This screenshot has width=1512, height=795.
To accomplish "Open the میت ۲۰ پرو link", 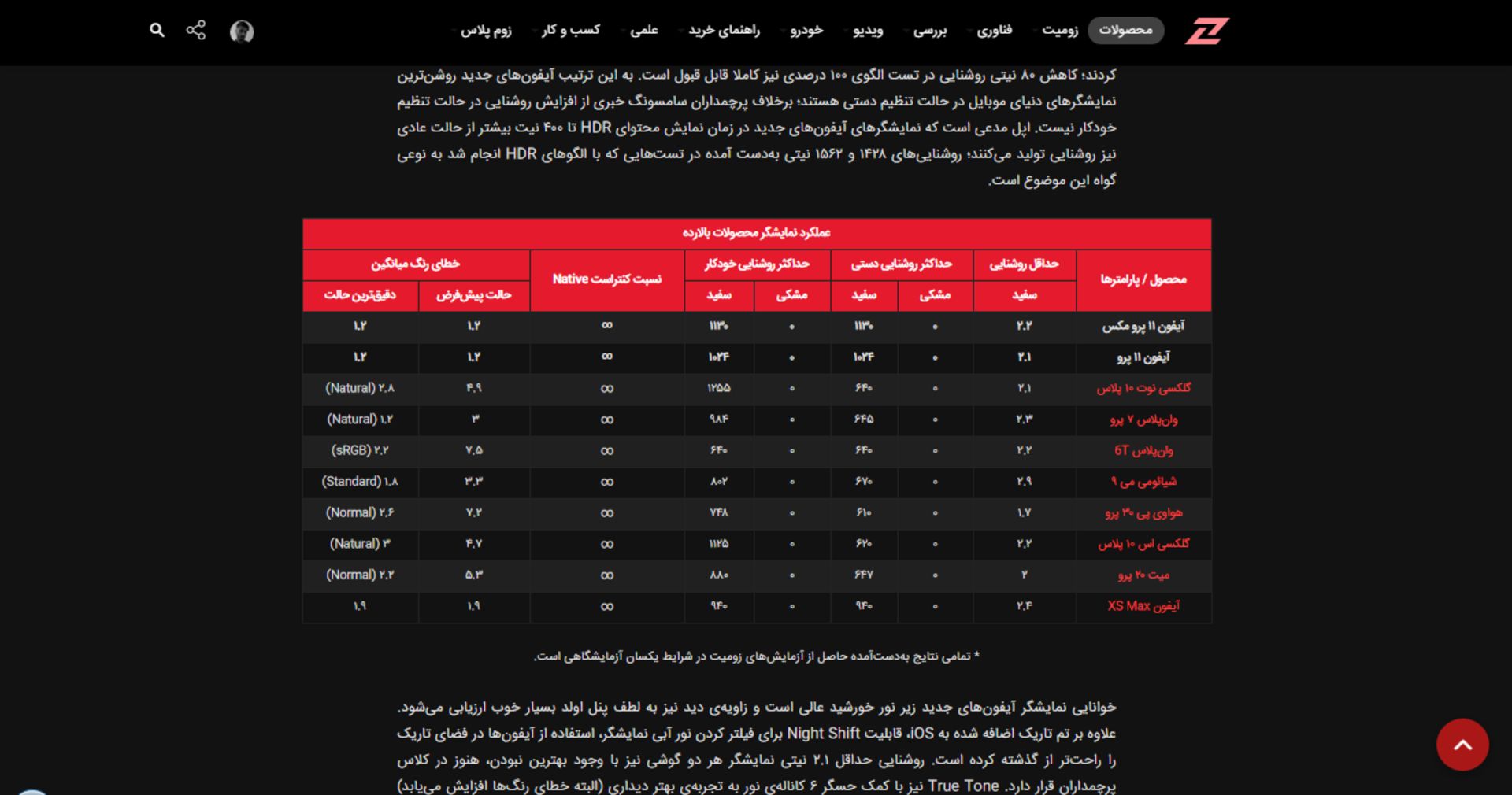I will tap(1143, 575).
